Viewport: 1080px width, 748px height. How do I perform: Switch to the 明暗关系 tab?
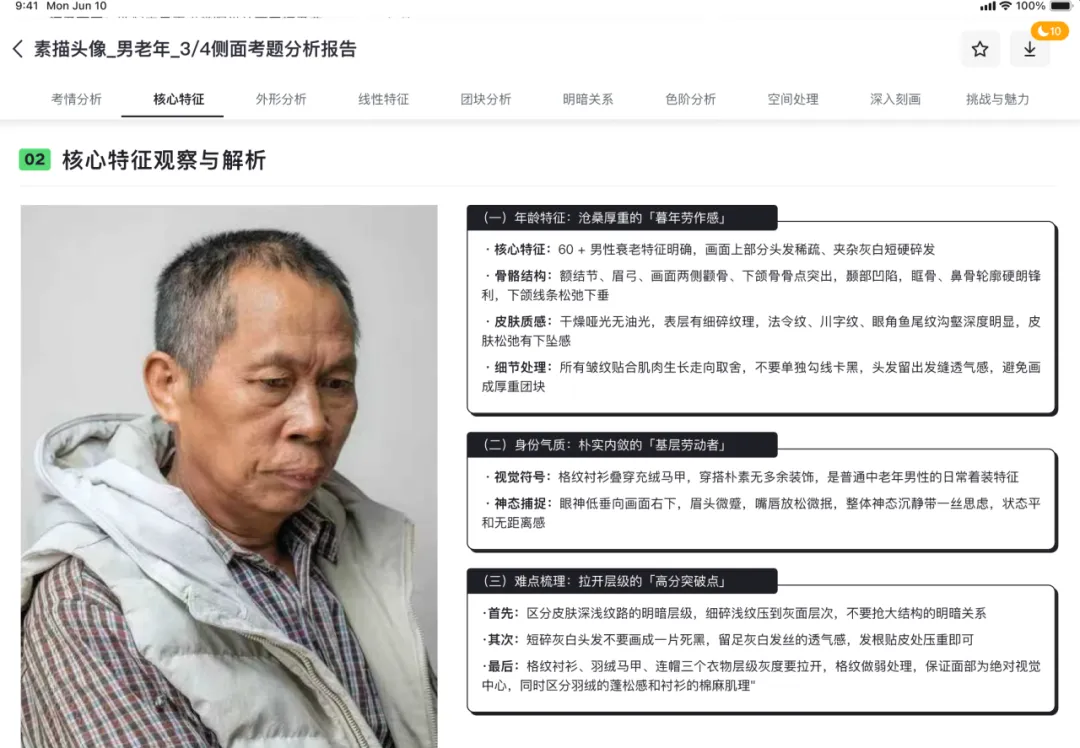(588, 99)
